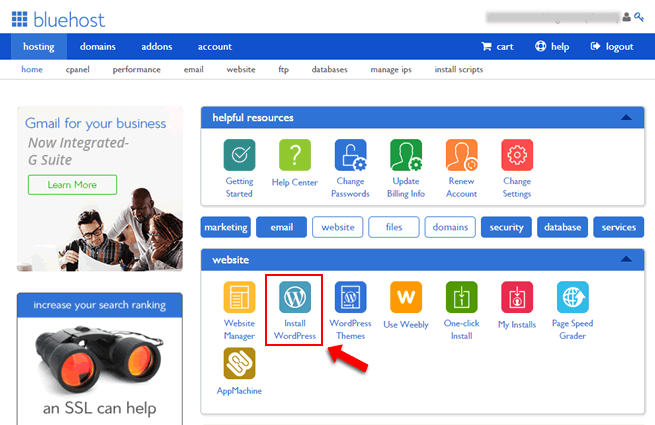Open the ftp submenu item

(x=284, y=69)
